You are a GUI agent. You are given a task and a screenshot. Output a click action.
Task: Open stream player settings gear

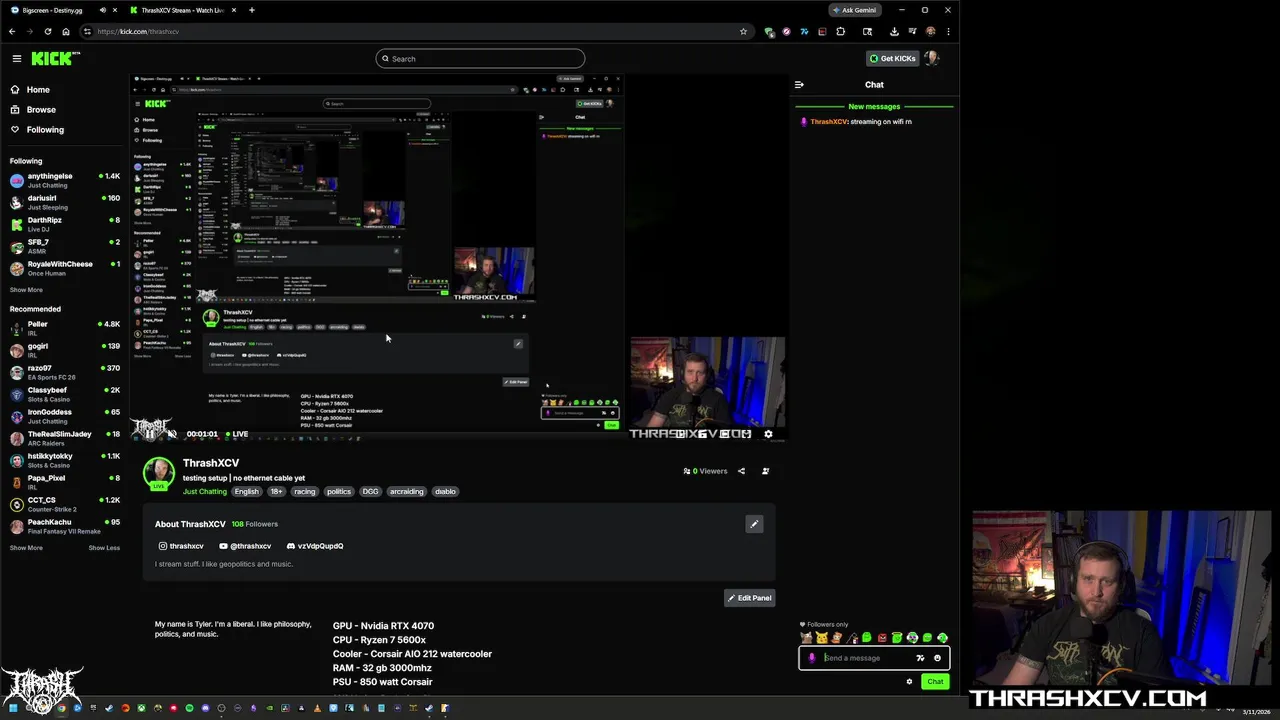[768, 434]
